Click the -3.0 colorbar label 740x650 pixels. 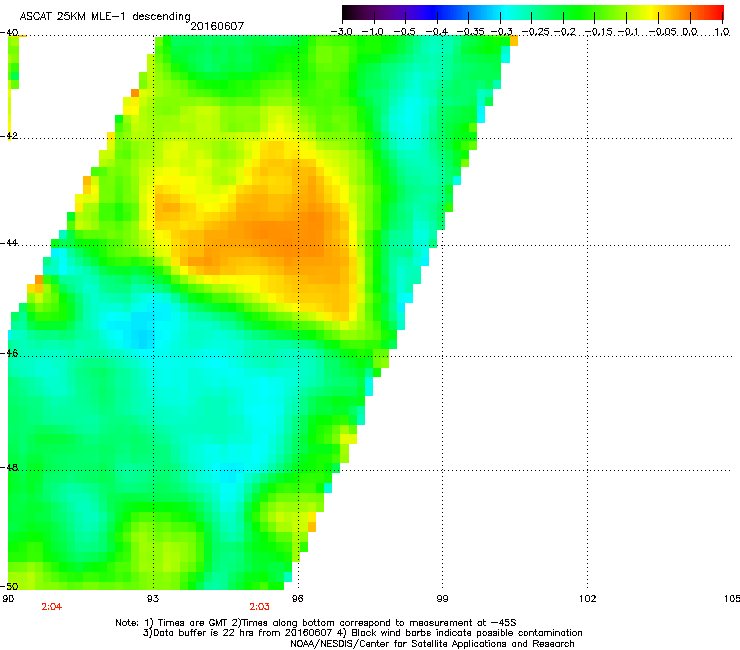[342, 32]
